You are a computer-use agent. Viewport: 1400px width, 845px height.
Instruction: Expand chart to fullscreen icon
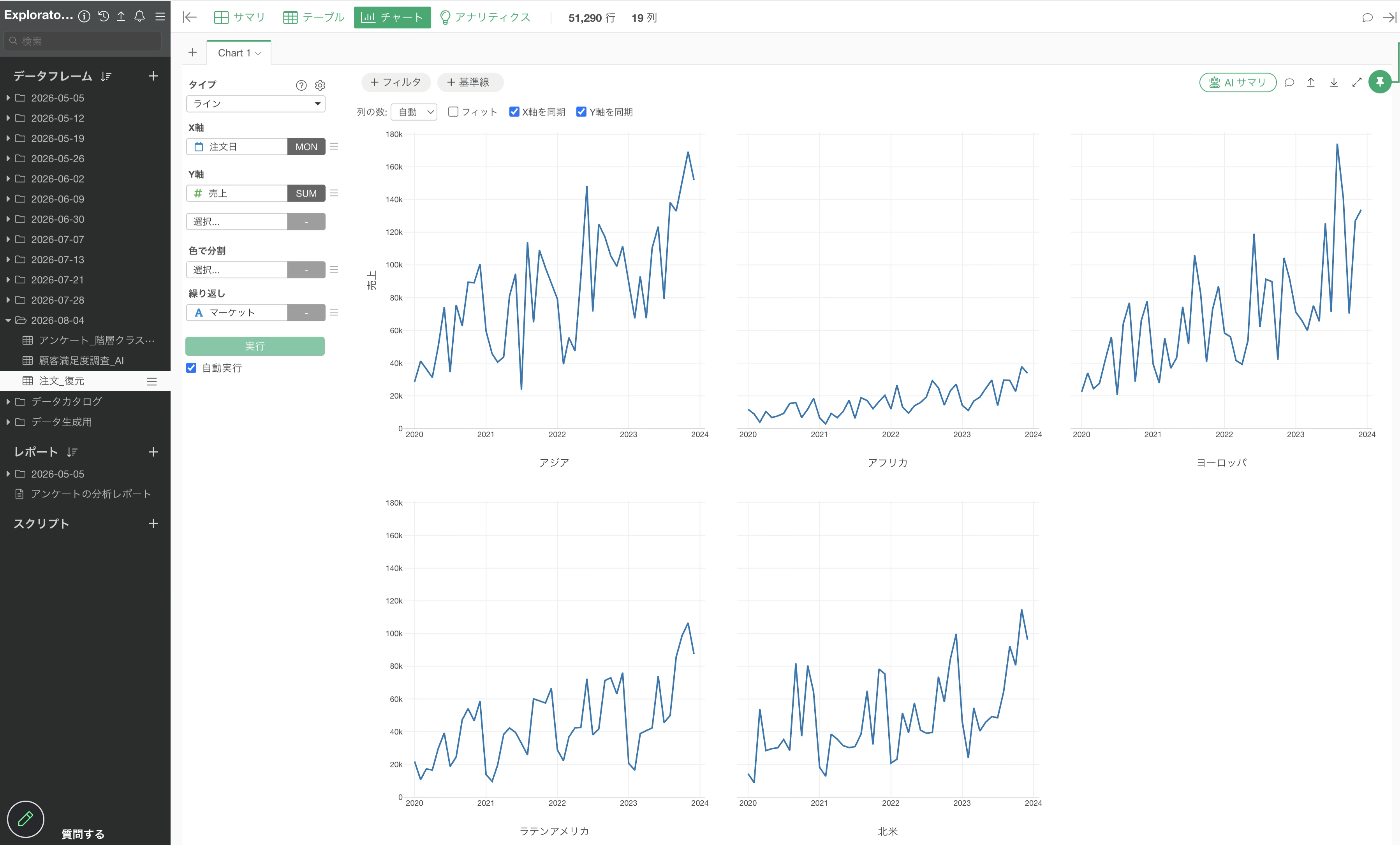(1357, 83)
